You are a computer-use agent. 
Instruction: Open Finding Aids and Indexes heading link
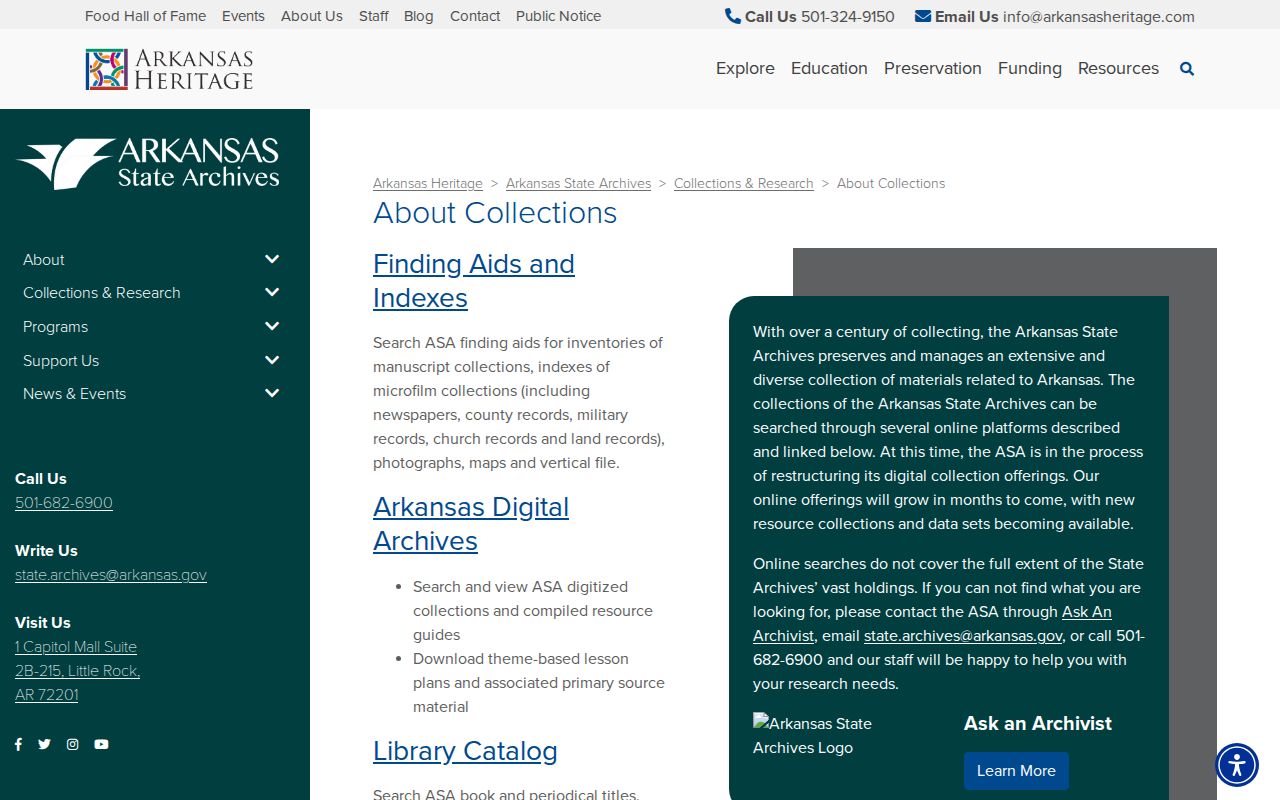pyautogui.click(x=474, y=281)
